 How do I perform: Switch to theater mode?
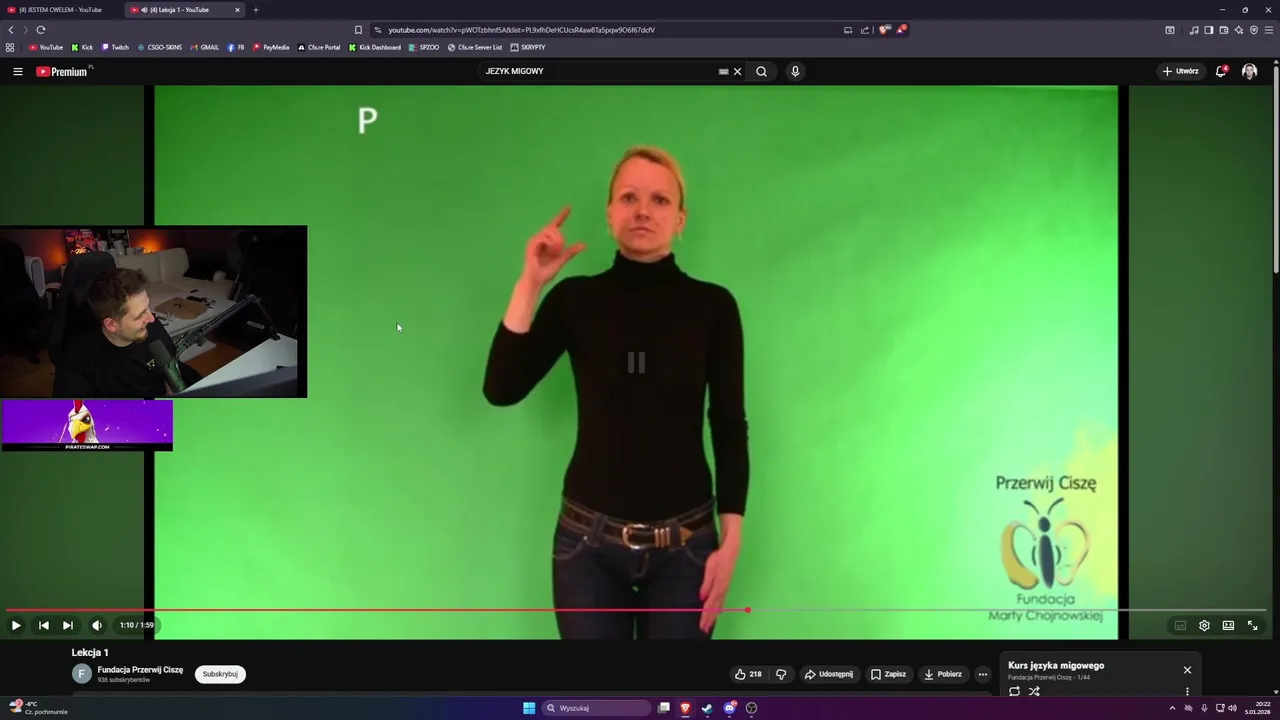click(x=1228, y=625)
